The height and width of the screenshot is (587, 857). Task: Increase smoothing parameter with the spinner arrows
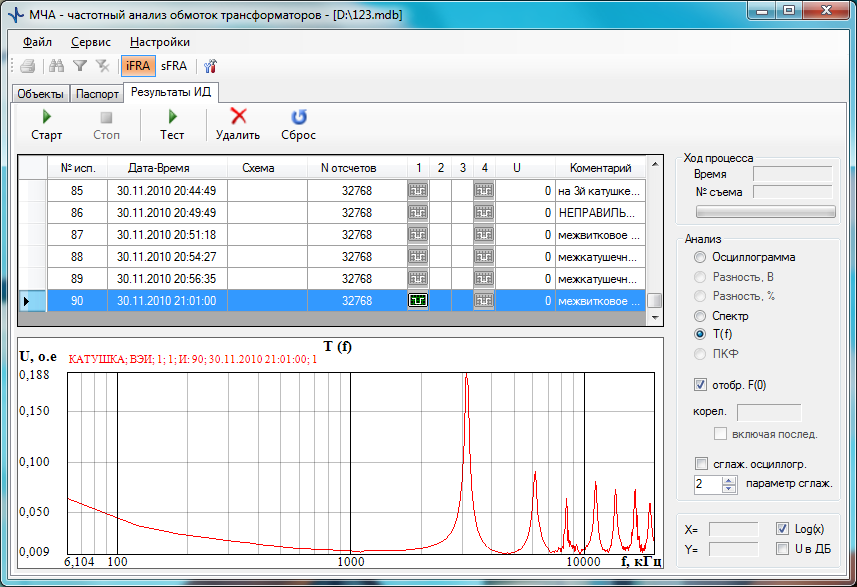point(731,480)
